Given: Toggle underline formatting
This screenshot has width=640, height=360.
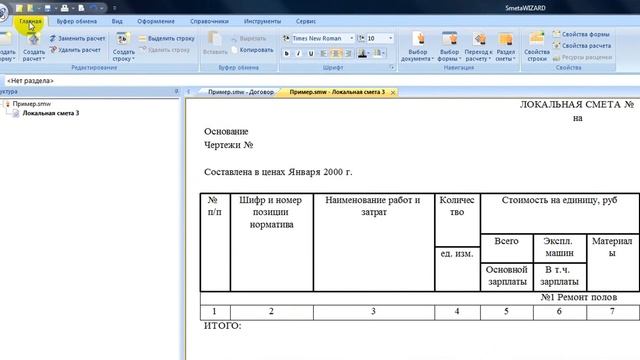Looking at the screenshot, I should 311,53.
